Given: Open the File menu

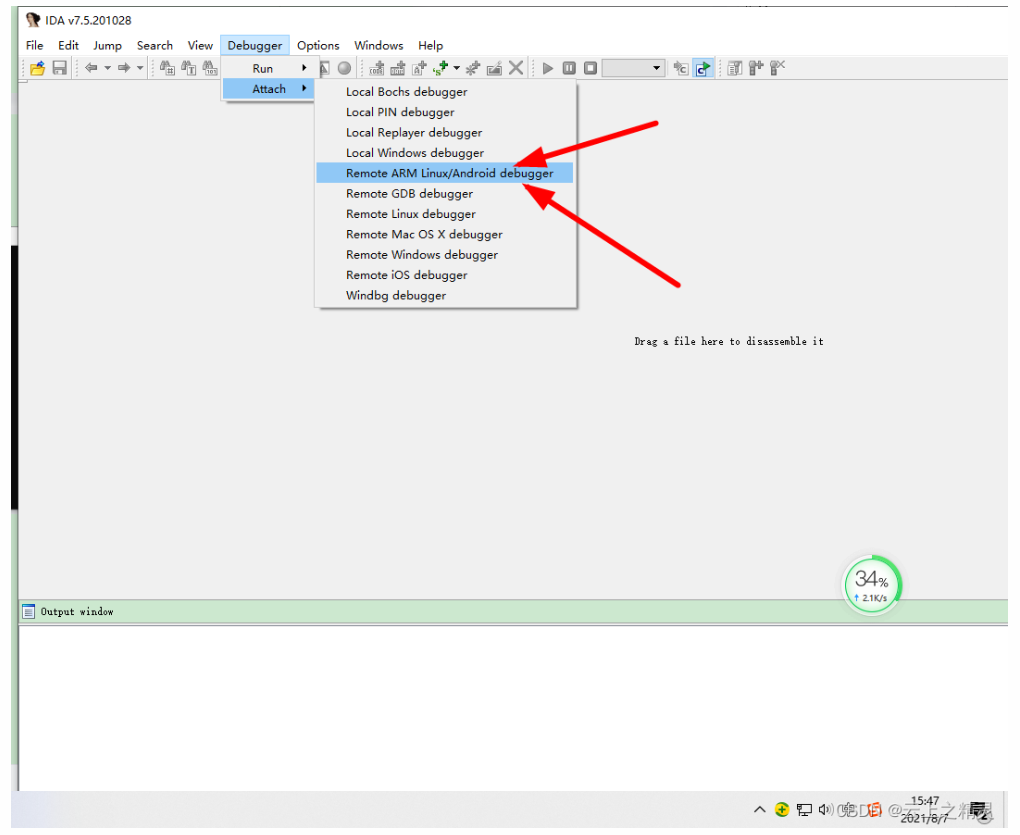Looking at the screenshot, I should pos(34,46).
